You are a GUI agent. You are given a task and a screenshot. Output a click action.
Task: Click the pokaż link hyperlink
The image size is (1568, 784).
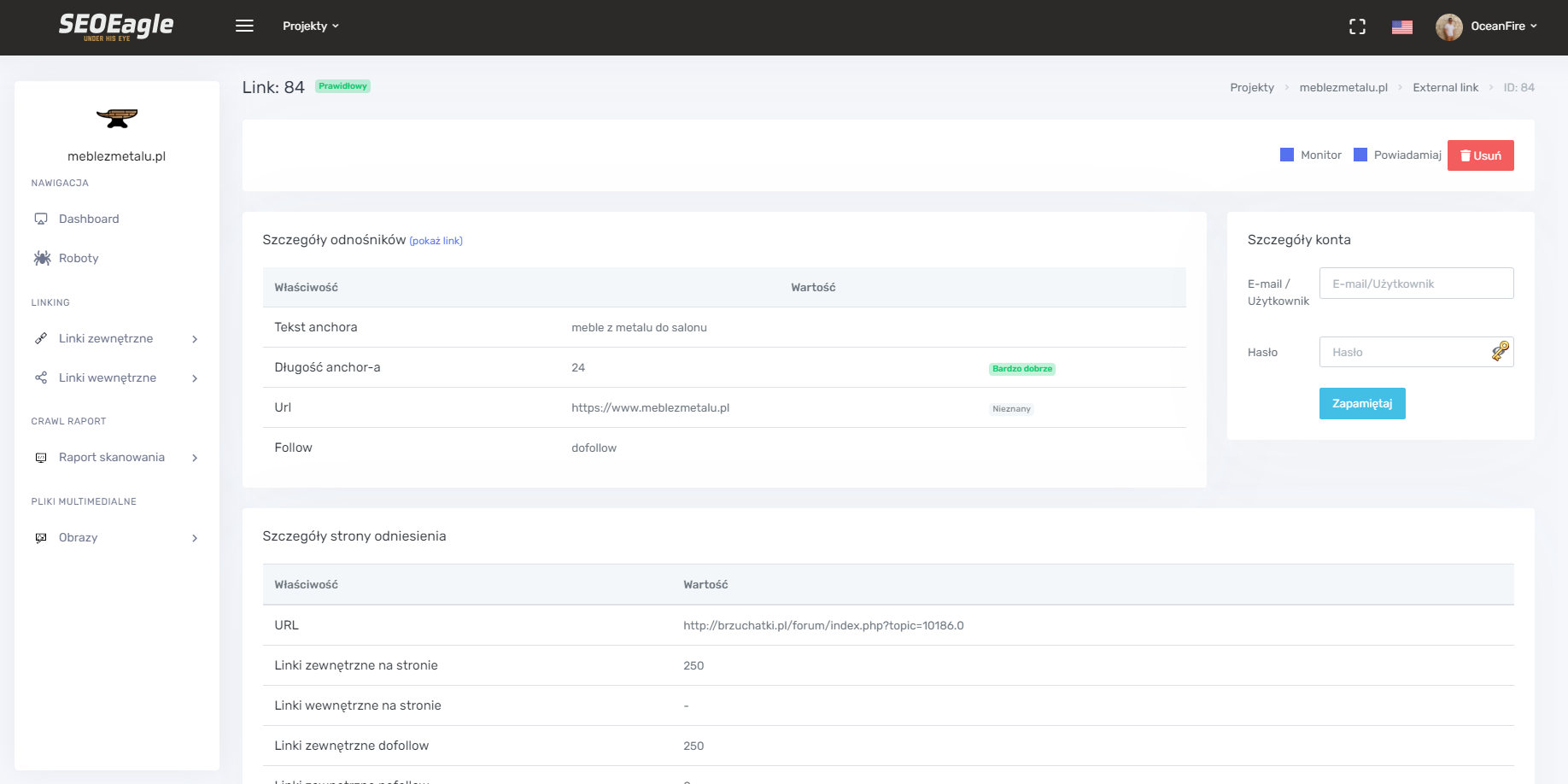pos(436,241)
